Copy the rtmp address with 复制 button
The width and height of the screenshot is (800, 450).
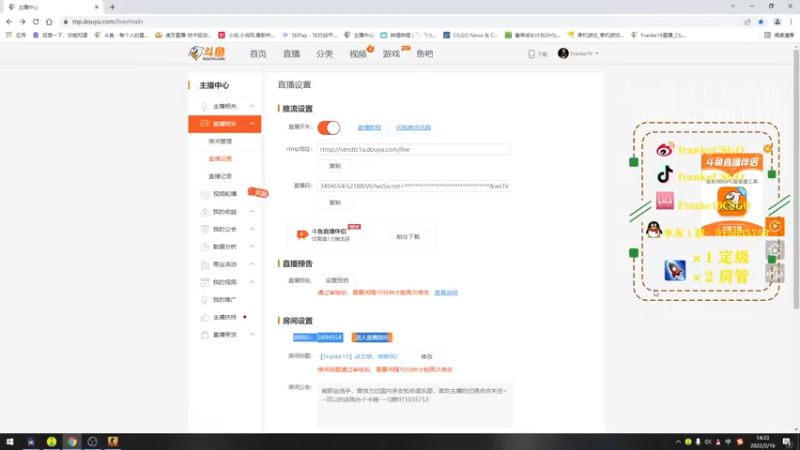(335, 166)
